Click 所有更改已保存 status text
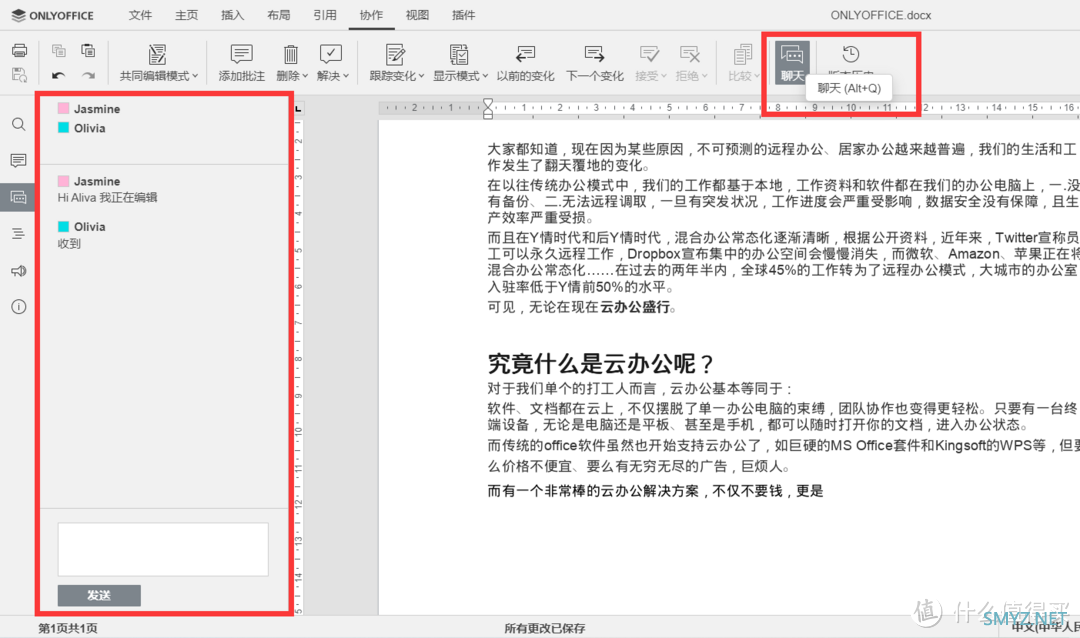1080x638 pixels. [545, 628]
